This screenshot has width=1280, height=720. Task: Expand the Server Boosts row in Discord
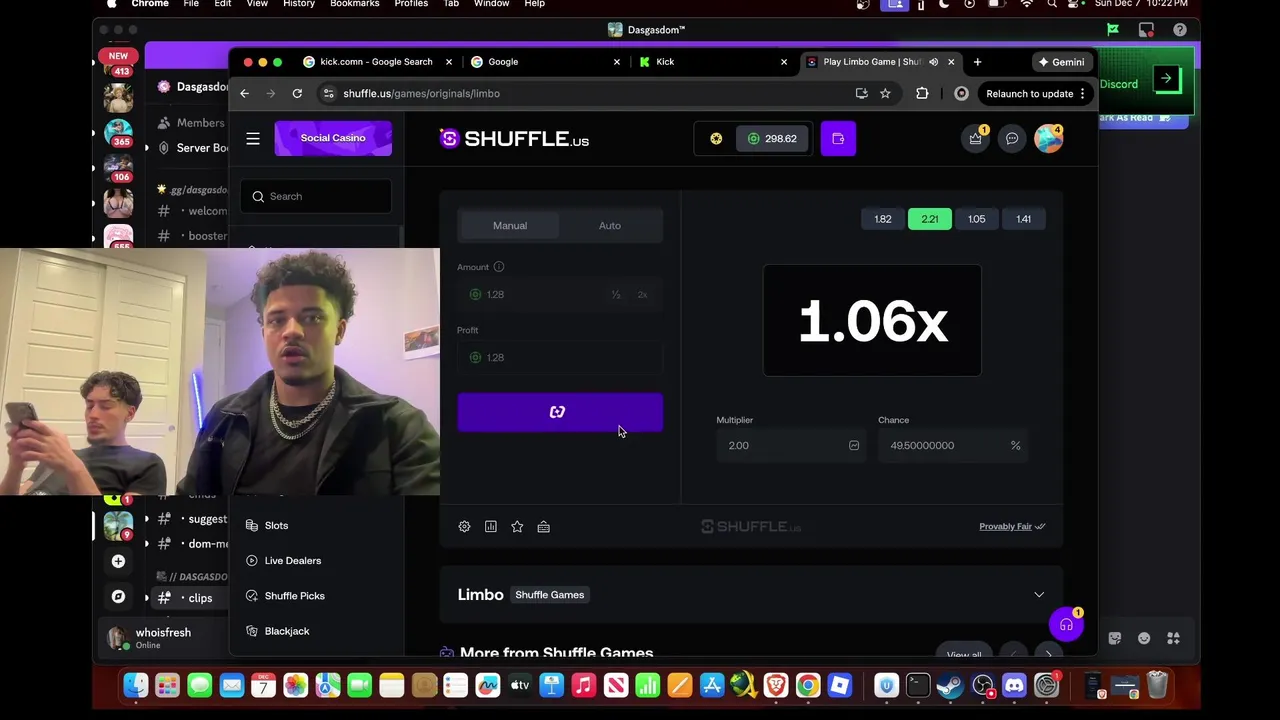[x=195, y=148]
